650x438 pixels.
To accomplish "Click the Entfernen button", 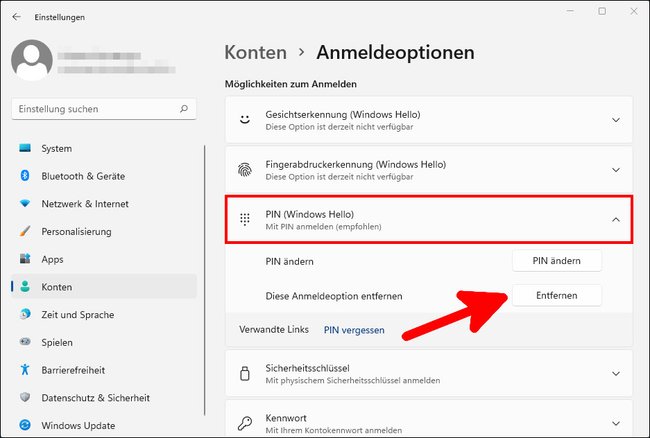I will click(x=557, y=295).
